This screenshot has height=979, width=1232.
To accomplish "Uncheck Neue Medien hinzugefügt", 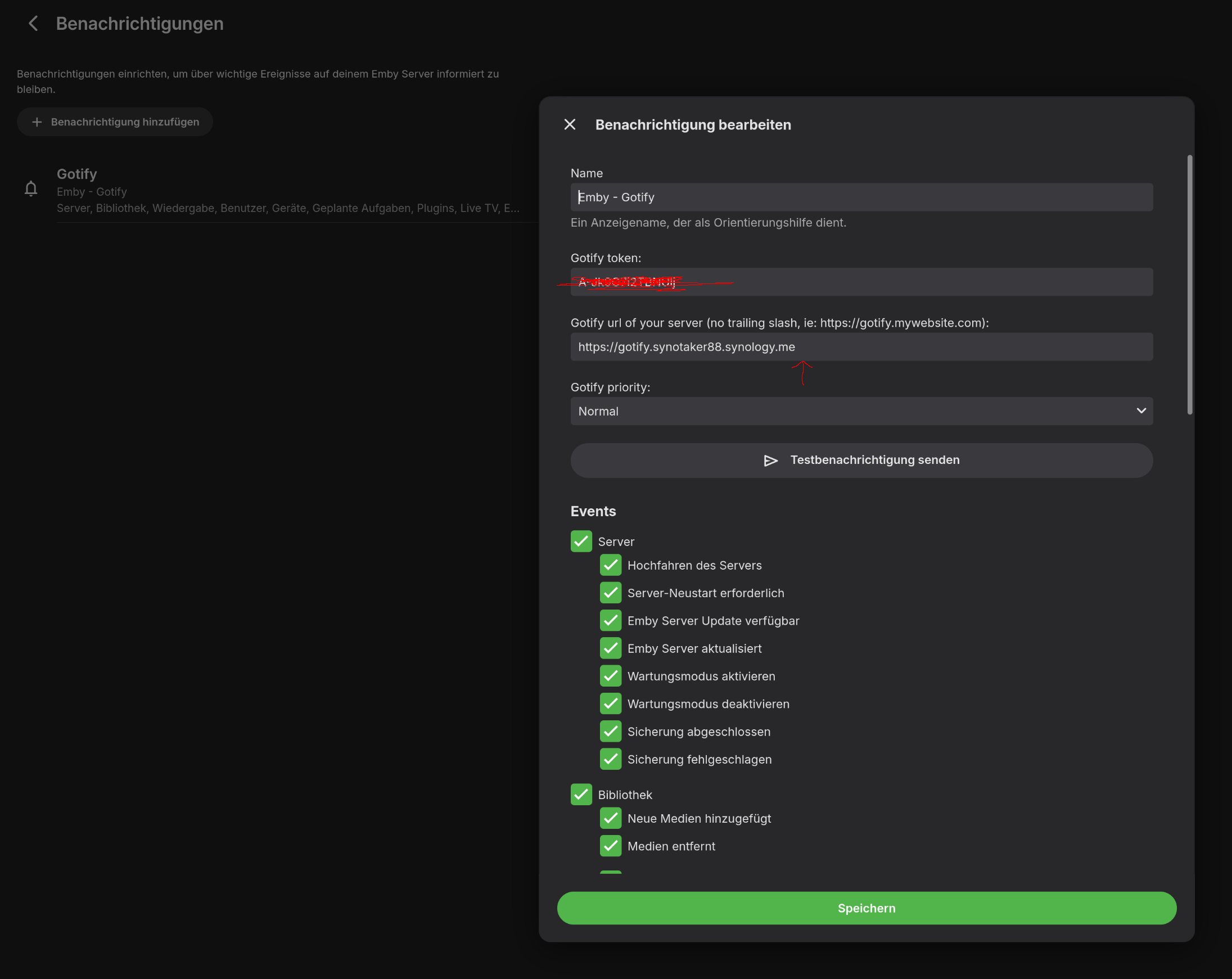I will (x=610, y=818).
